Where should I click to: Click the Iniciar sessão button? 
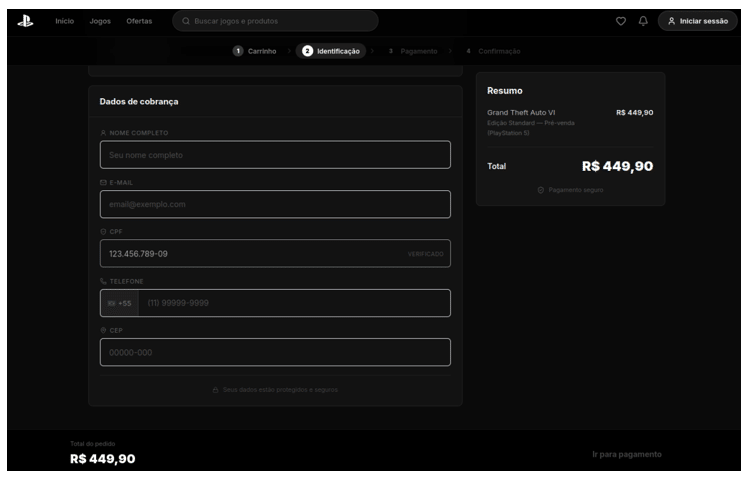pyautogui.click(x=697, y=21)
